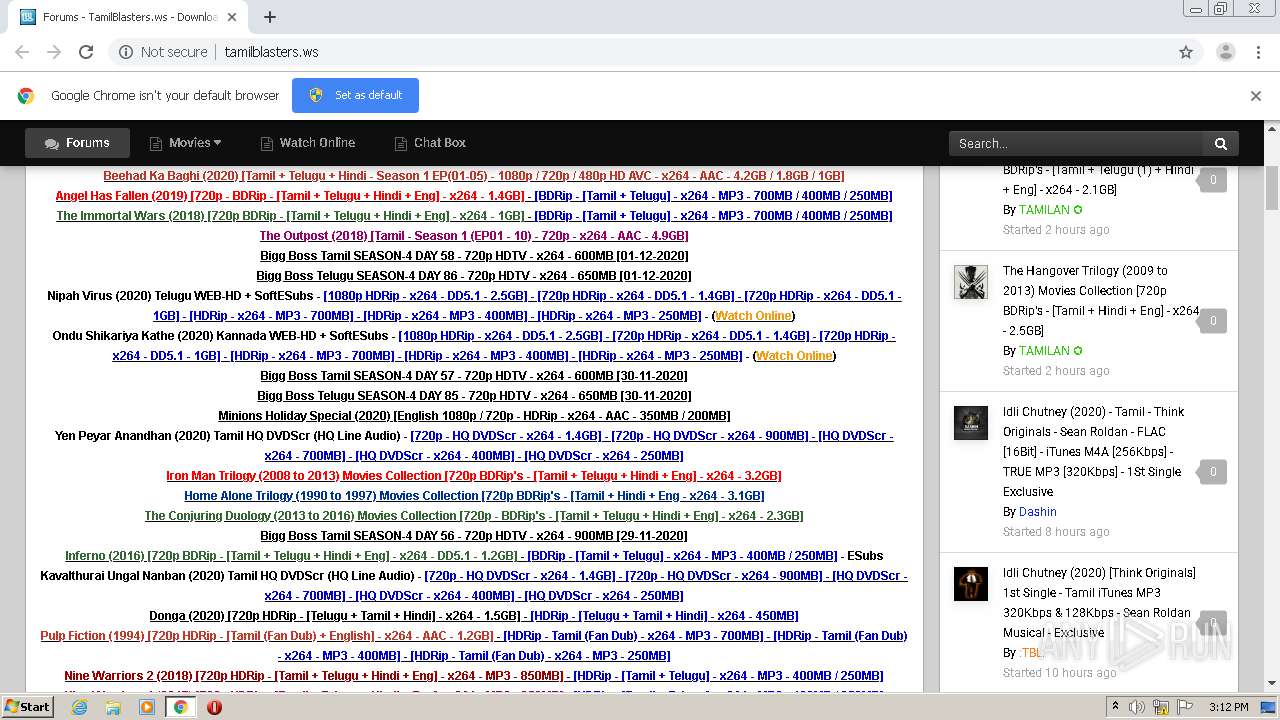The image size is (1280, 720).
Task: Open The Outpost (2018) Season 1 link
Action: [x=474, y=235]
